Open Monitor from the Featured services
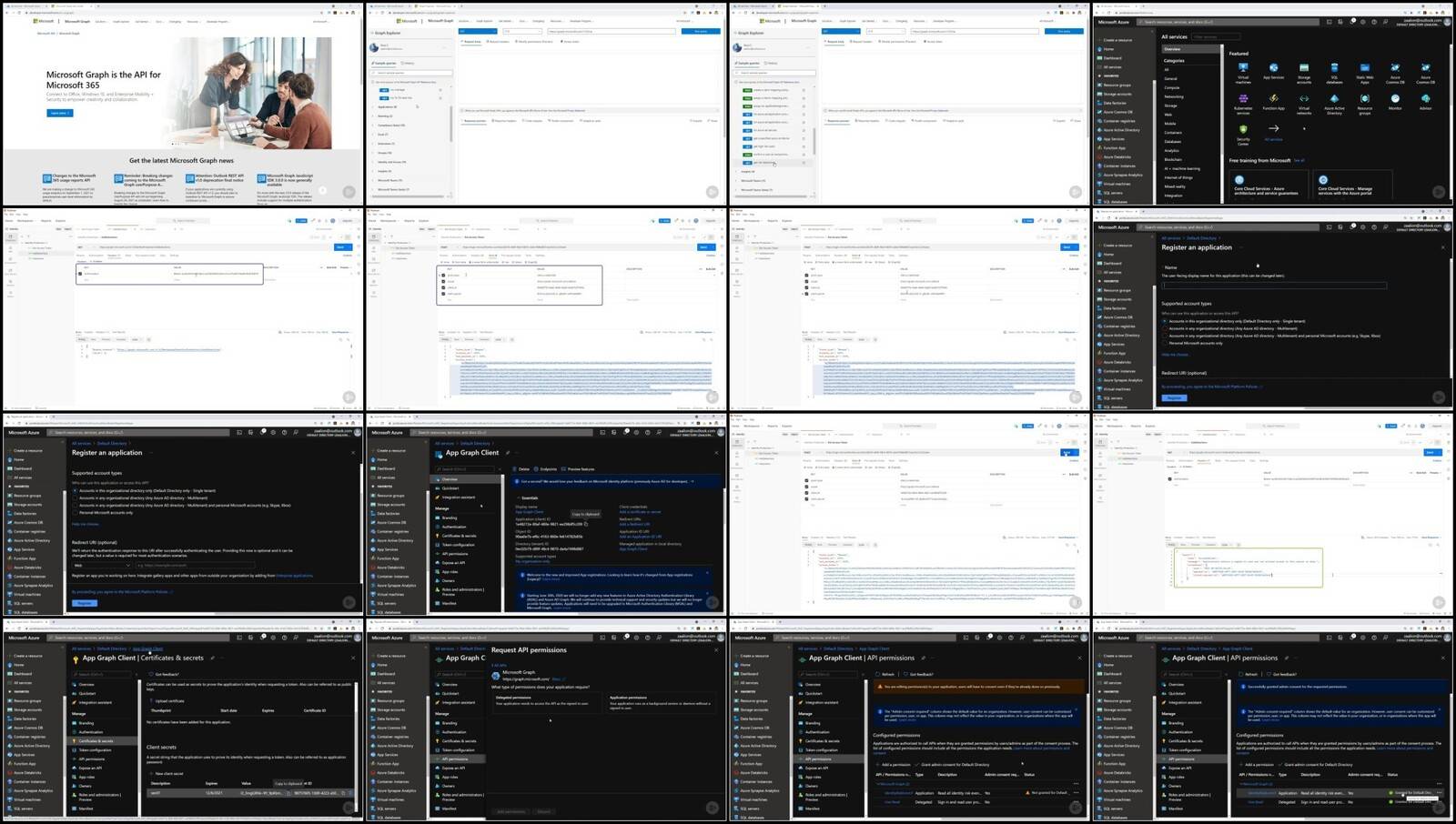Screen dimensions: 1456x824 1395,99
